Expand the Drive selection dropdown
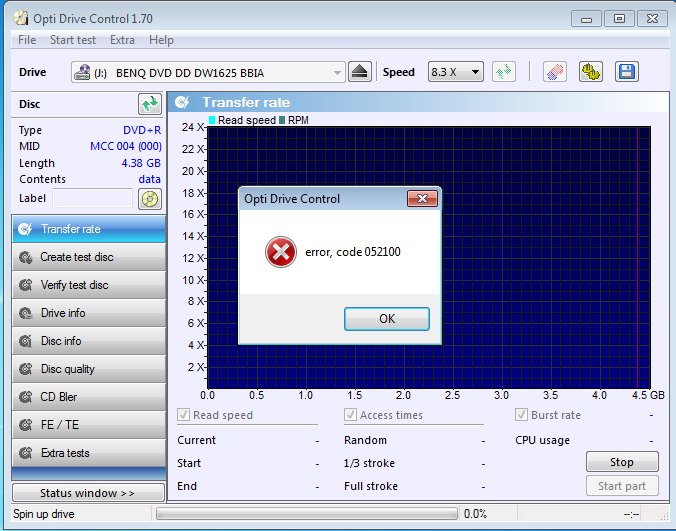676x531 pixels. point(337,72)
